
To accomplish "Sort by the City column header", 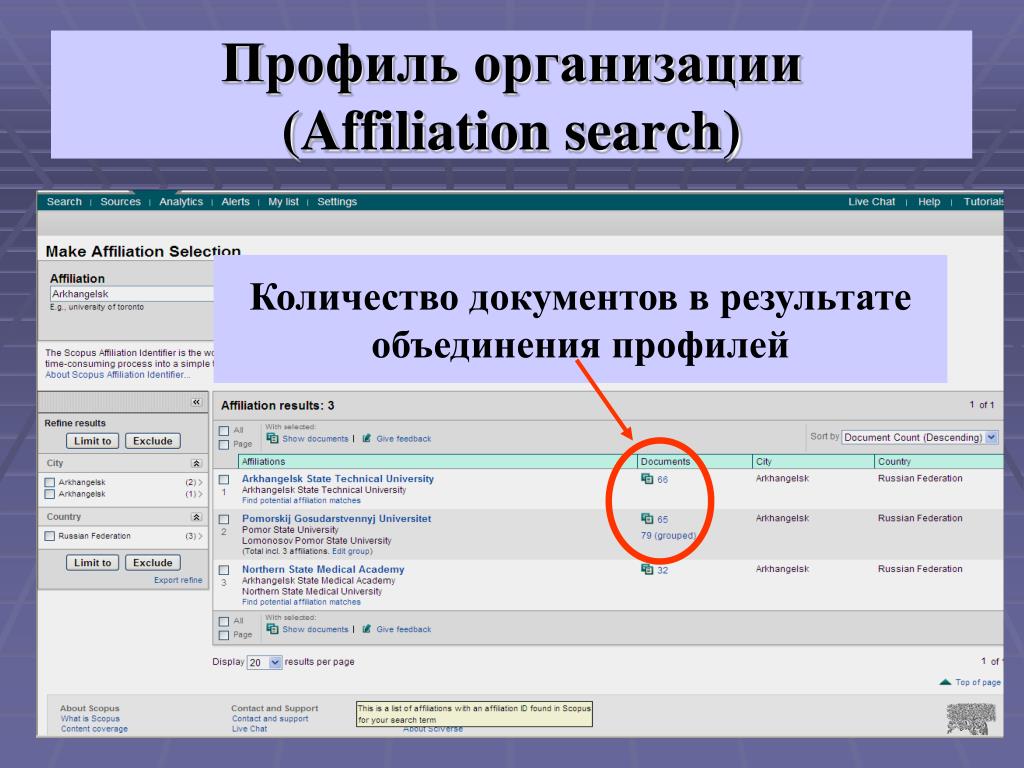I will pyautogui.click(x=763, y=462).
